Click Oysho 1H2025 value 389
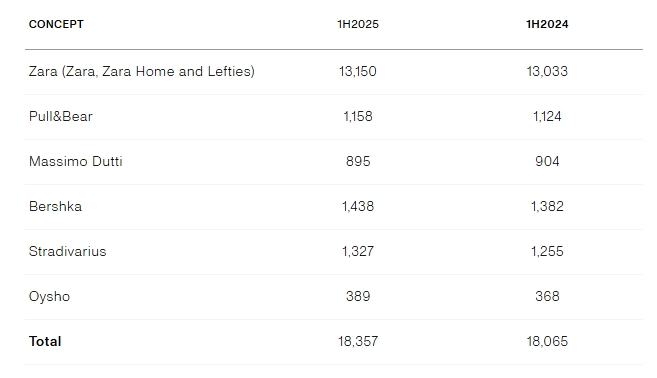Viewport: 657px width, 378px height. pyautogui.click(x=358, y=296)
